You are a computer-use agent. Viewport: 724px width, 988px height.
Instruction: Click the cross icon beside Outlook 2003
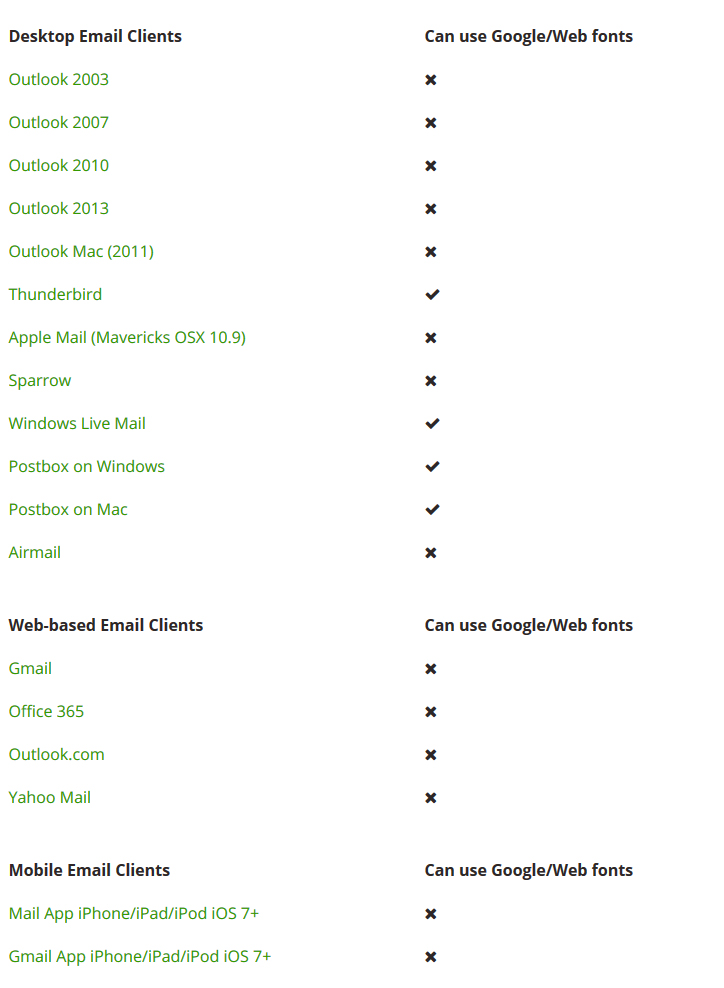[x=431, y=80]
